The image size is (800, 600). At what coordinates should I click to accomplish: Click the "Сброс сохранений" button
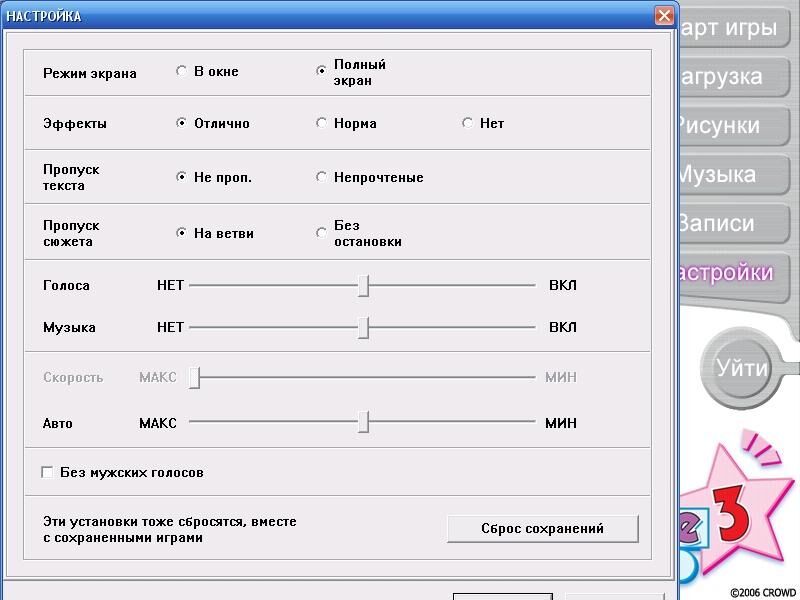click(x=542, y=529)
